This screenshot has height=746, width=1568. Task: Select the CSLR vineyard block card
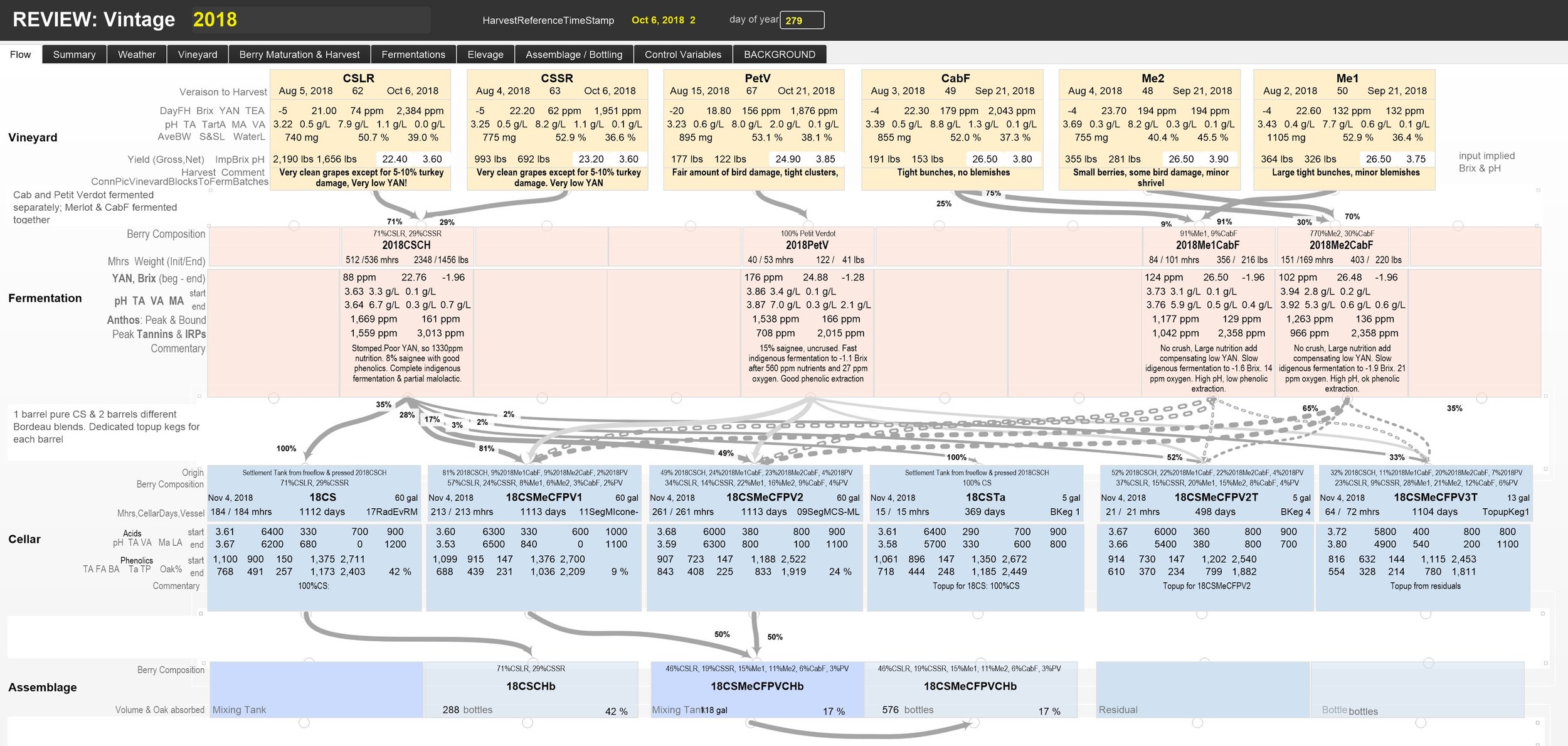tap(360, 130)
